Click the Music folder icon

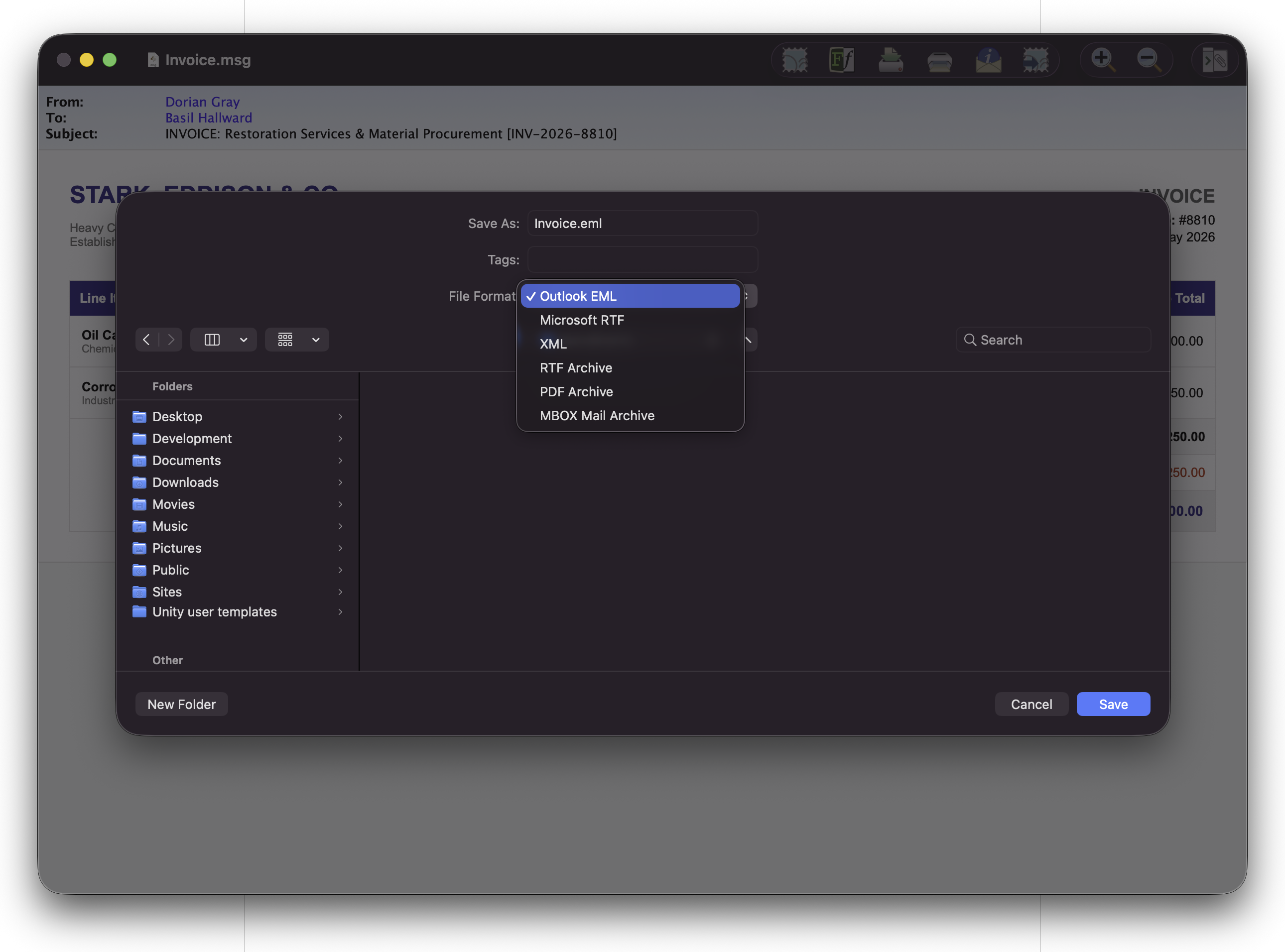(139, 526)
